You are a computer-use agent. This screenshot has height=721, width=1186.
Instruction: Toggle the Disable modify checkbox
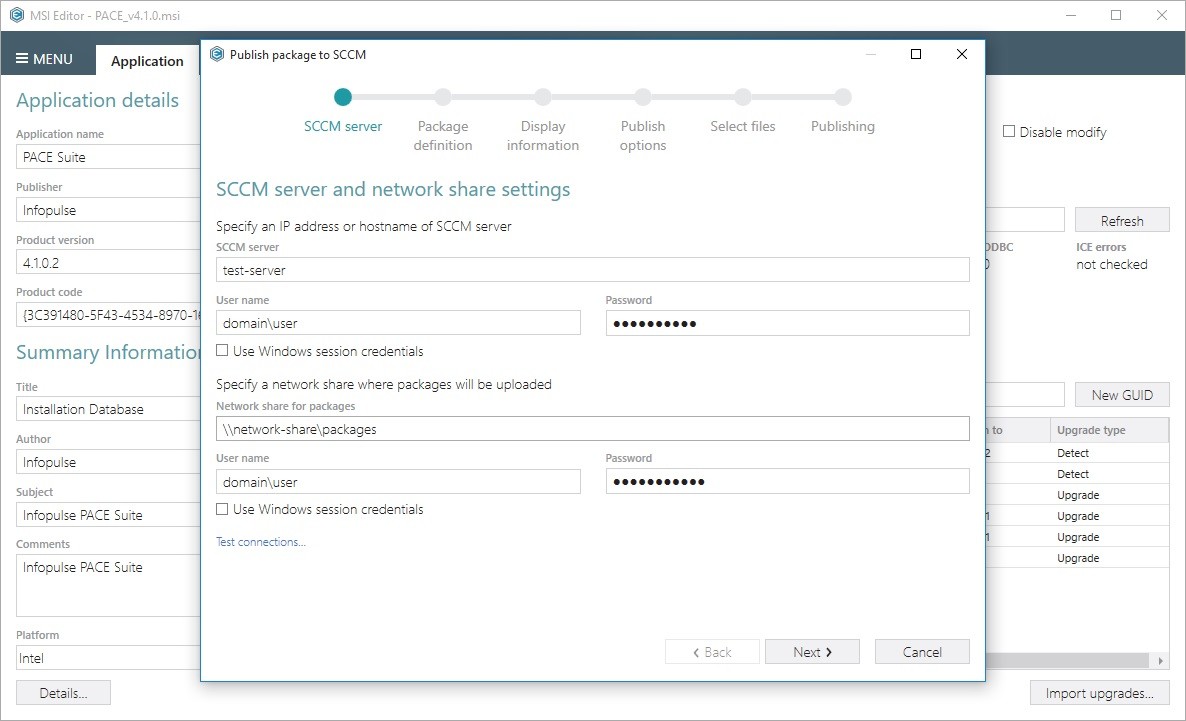[x=1009, y=132]
